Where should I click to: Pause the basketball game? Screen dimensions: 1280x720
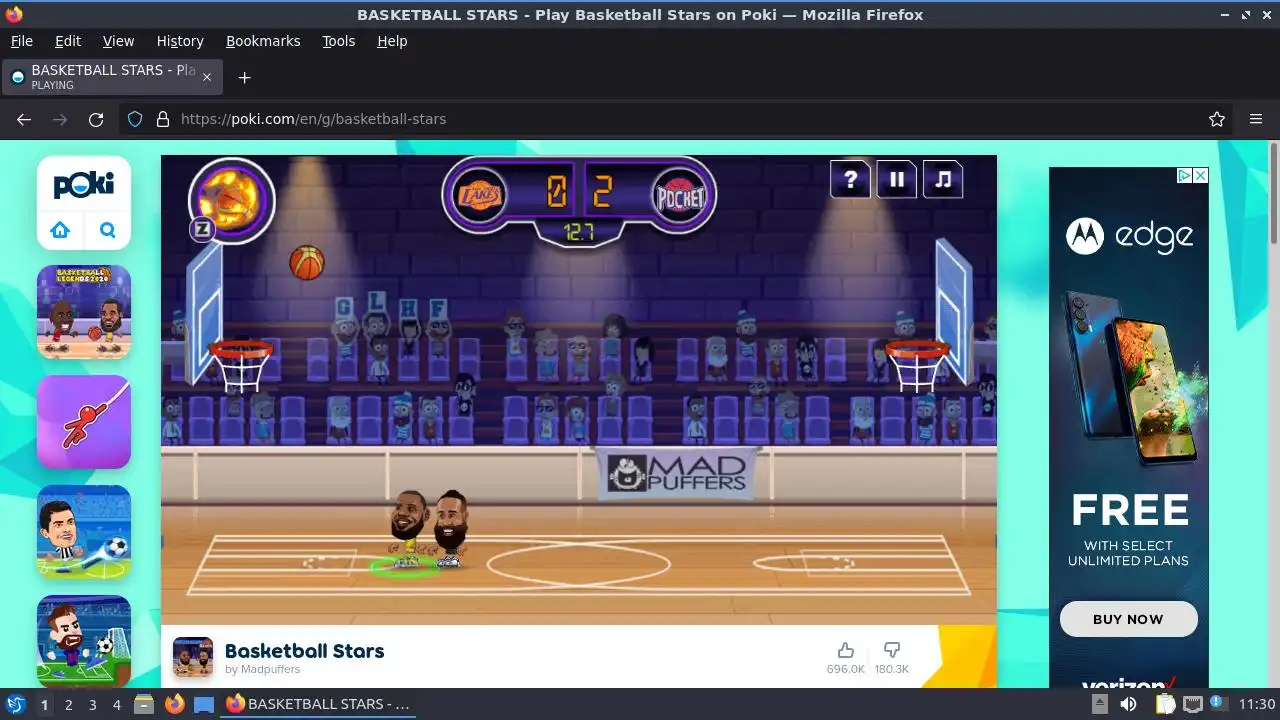pyautogui.click(x=897, y=180)
